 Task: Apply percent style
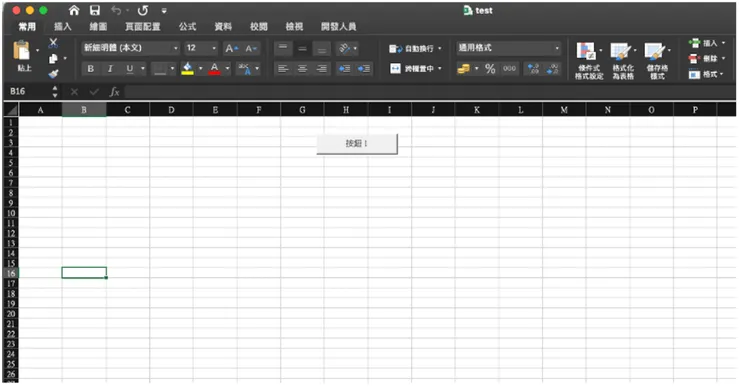tap(490, 69)
